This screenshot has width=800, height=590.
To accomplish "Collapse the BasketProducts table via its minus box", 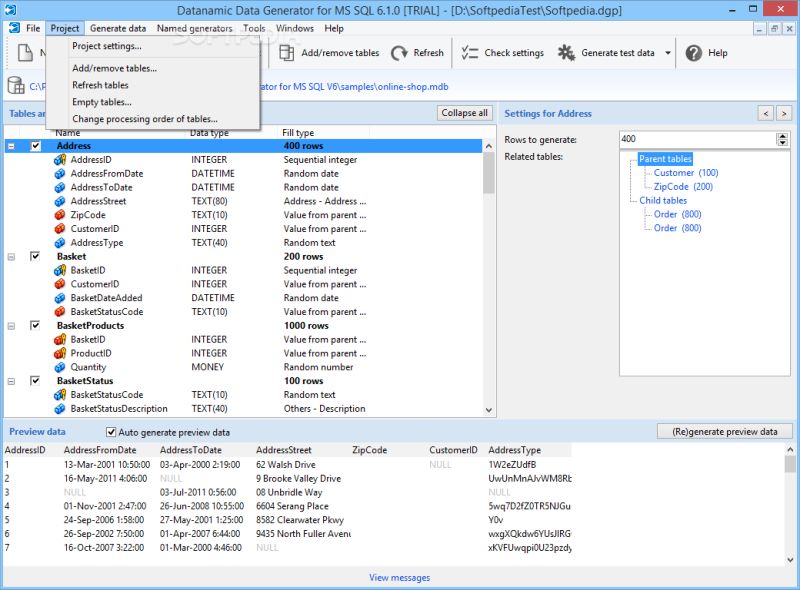I will pos(12,325).
